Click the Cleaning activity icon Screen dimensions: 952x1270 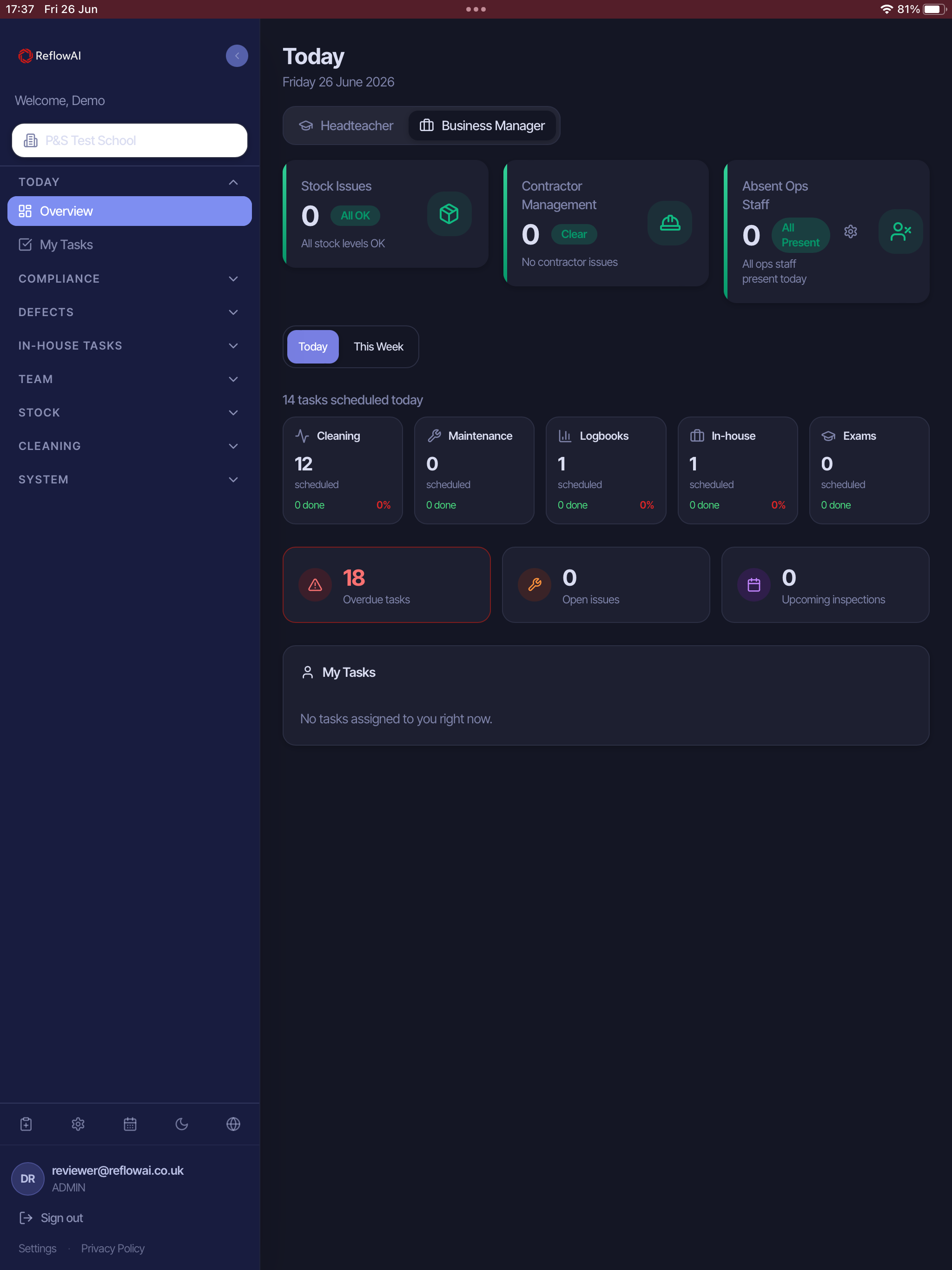coord(302,436)
